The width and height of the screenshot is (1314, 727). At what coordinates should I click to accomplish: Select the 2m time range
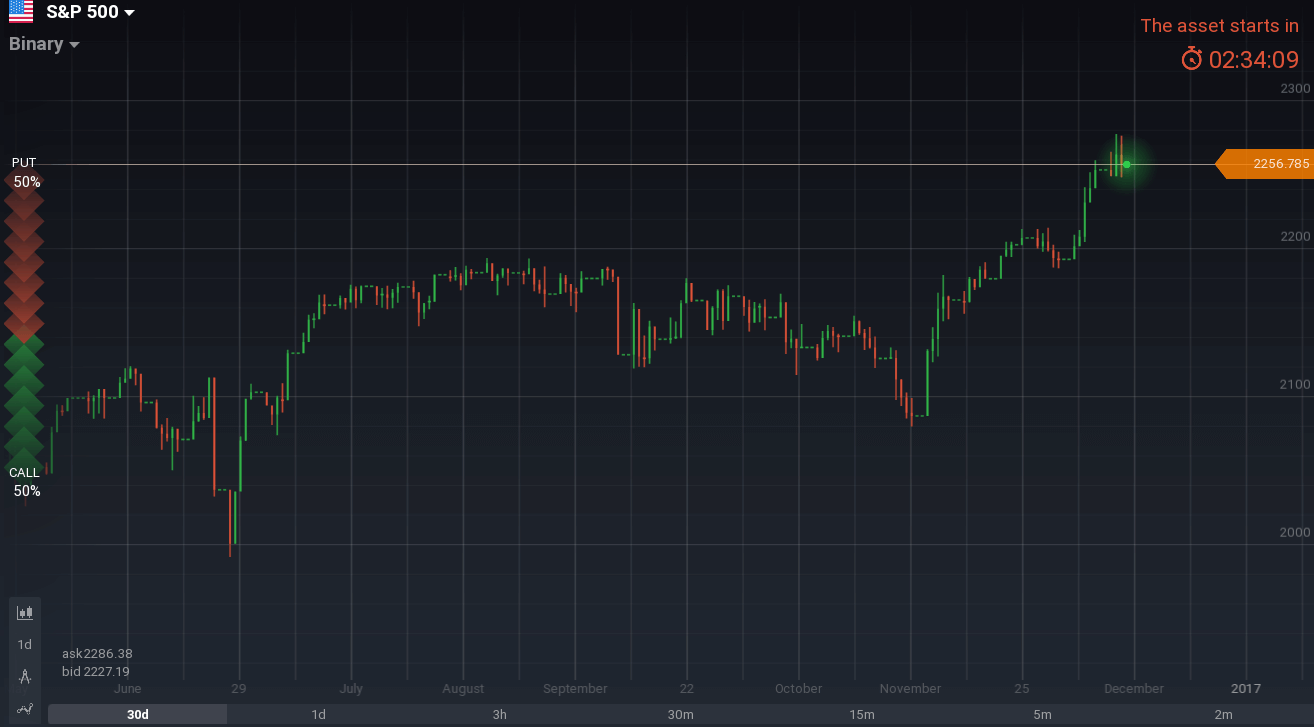(1223, 714)
